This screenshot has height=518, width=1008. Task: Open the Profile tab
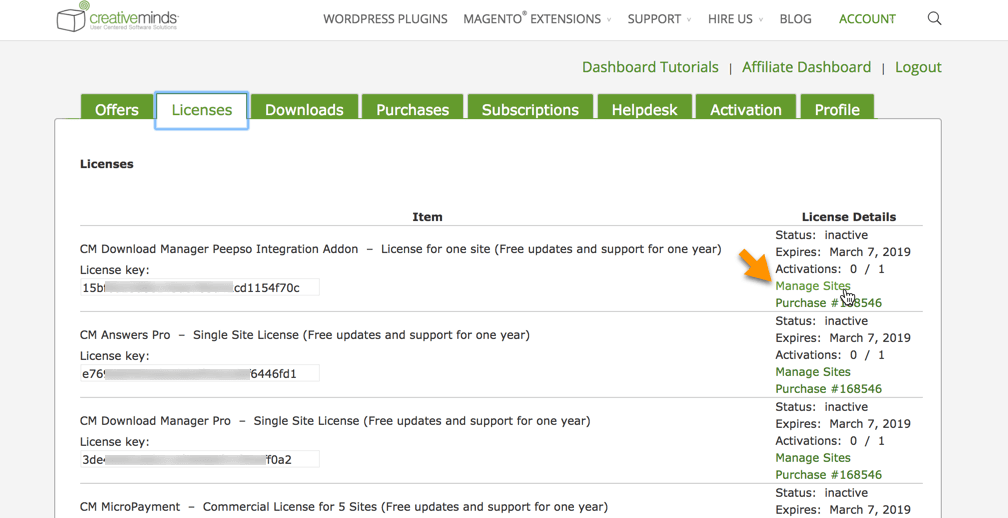837,110
